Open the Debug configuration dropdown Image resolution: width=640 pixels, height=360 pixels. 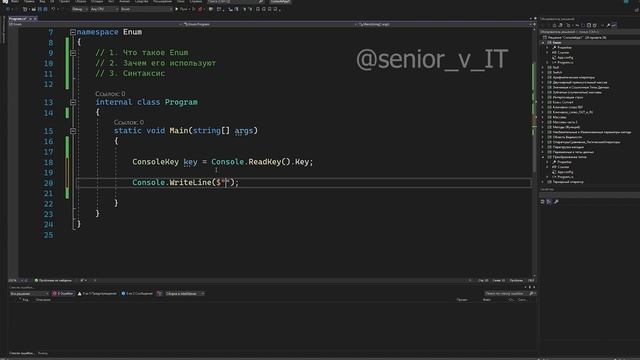coord(79,9)
